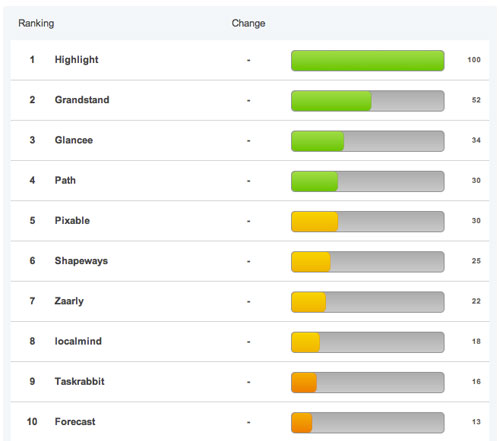
Task: Click the score value 100
Action: [474, 60]
